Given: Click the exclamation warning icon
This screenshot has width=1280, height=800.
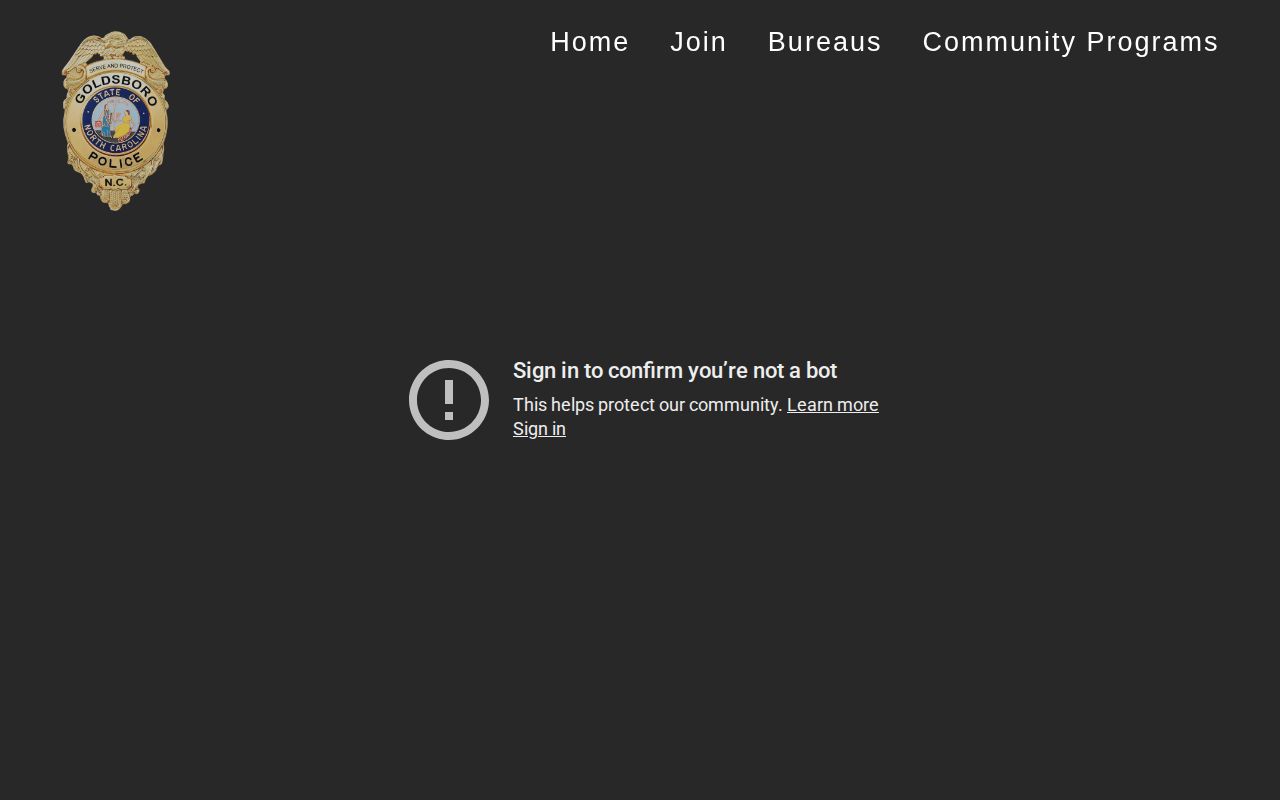Looking at the screenshot, I should (449, 400).
